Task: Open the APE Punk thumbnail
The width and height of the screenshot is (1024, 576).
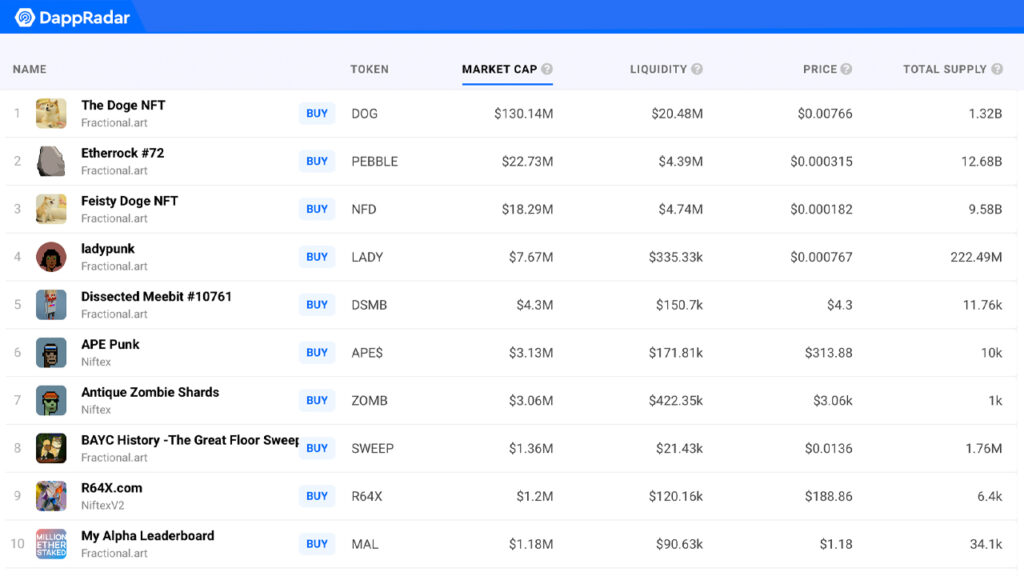Action: click(51, 353)
